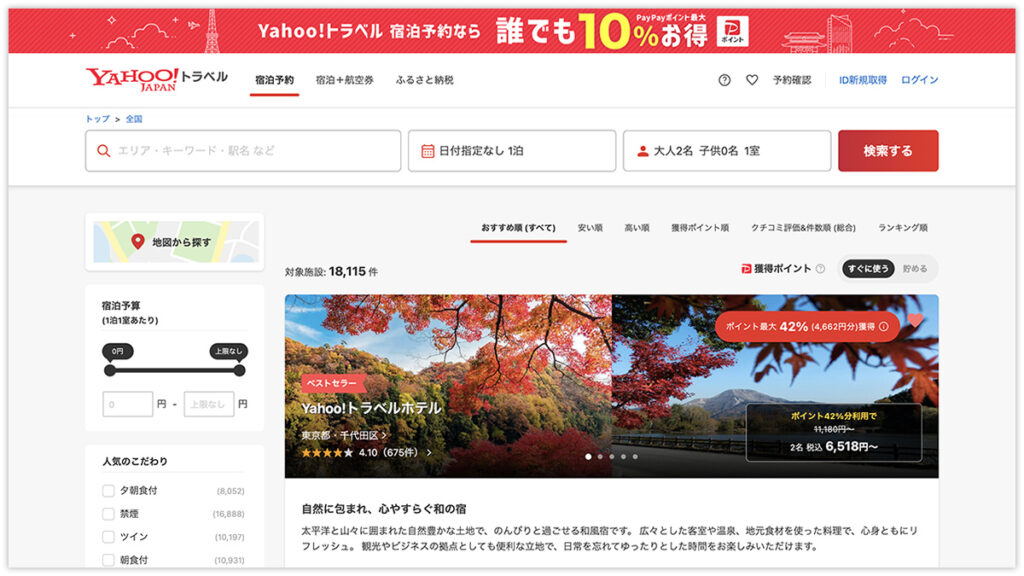Viewport: 1024px width, 576px height.
Task: Open guest selector 大人2名 子供0名 1室
Action: click(726, 151)
